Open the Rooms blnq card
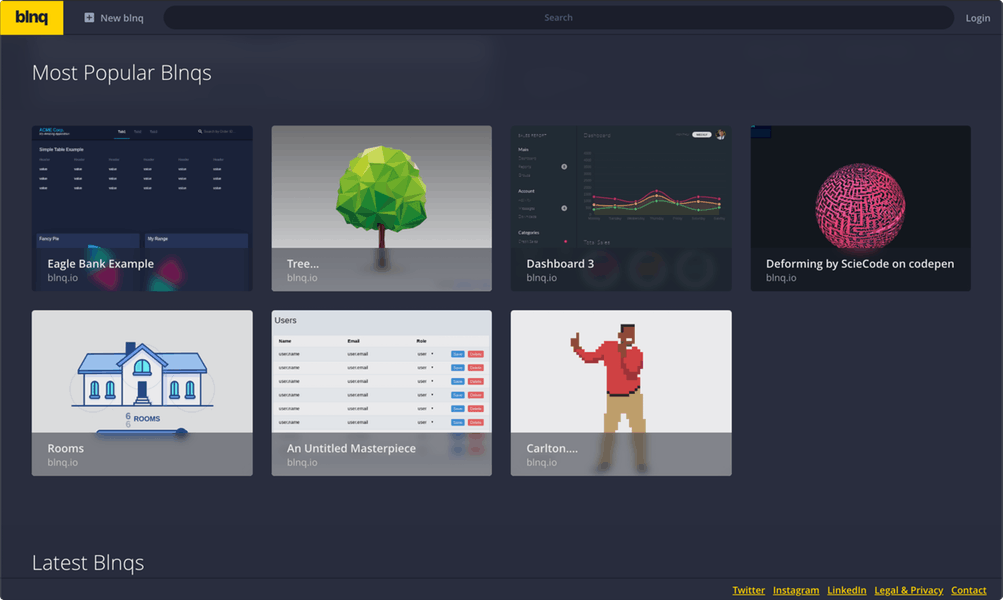Screen dimensions: 1003x600 point(142,393)
